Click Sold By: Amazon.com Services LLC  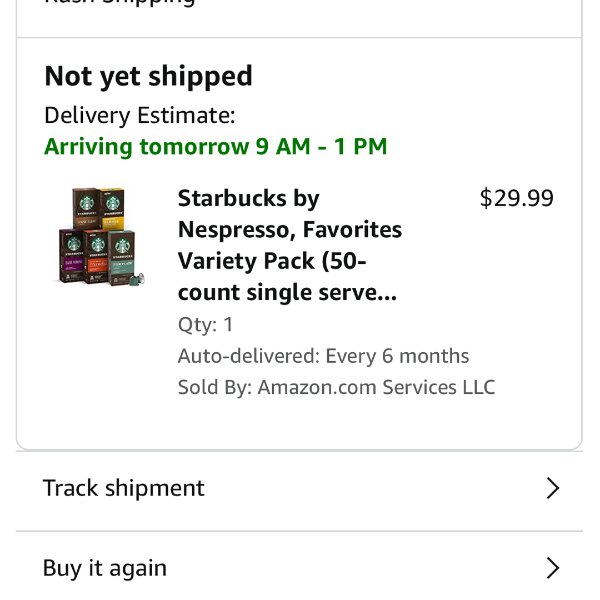[337, 387]
